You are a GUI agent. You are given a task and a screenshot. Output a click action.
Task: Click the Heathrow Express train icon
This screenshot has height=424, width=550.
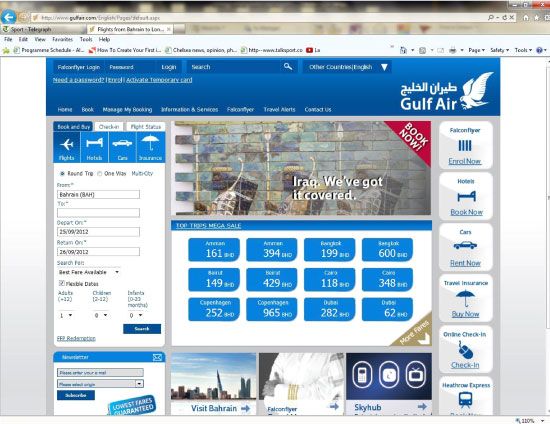(x=465, y=400)
